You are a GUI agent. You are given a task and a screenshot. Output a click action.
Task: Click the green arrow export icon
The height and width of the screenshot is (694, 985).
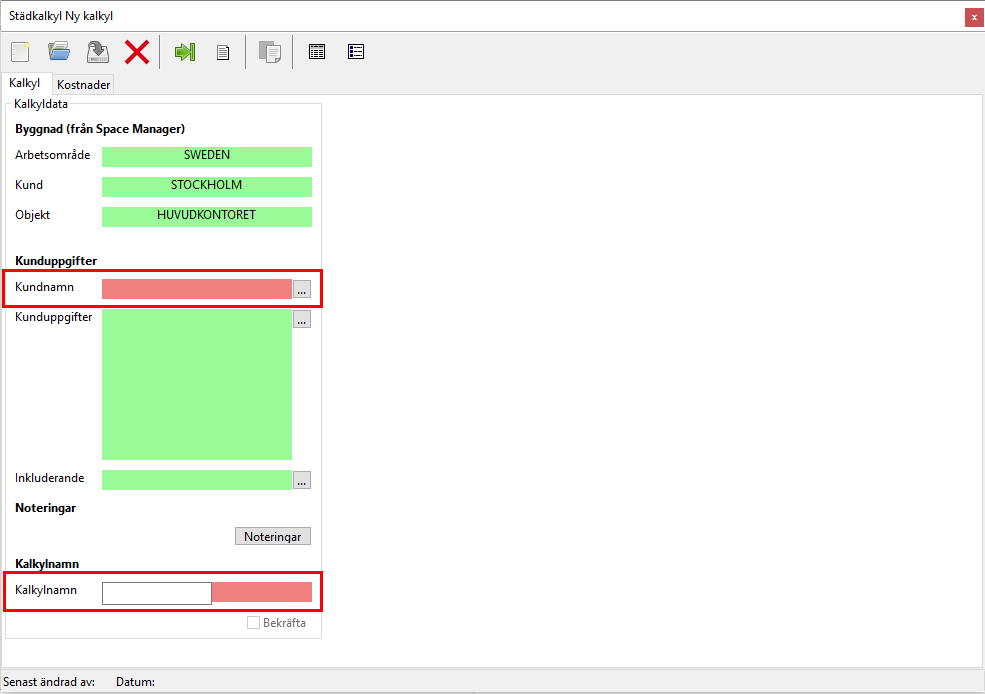point(185,52)
